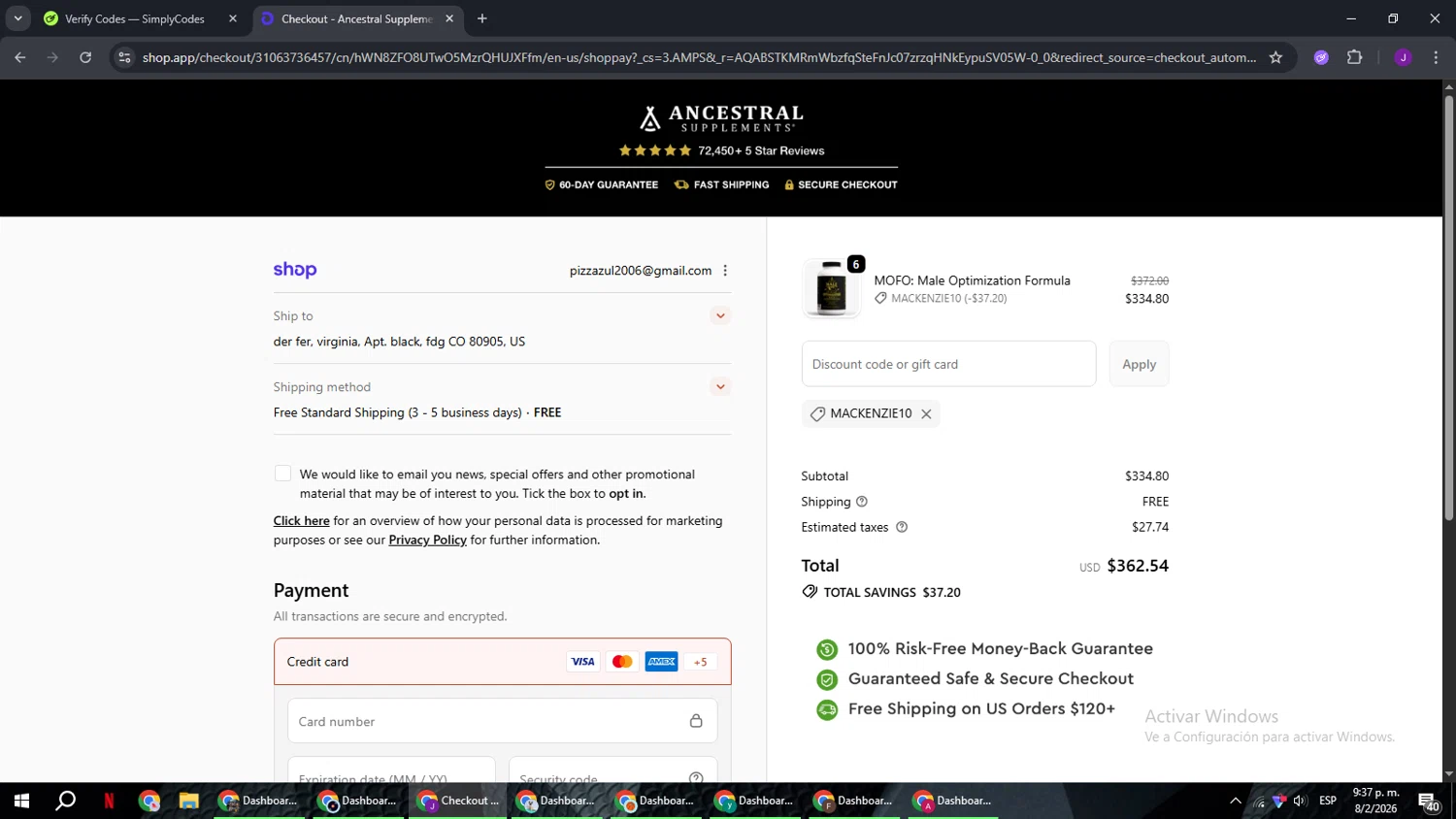Viewport: 1456px width, 819px height.
Task: Open the Privacy Policy link
Action: tap(427, 541)
